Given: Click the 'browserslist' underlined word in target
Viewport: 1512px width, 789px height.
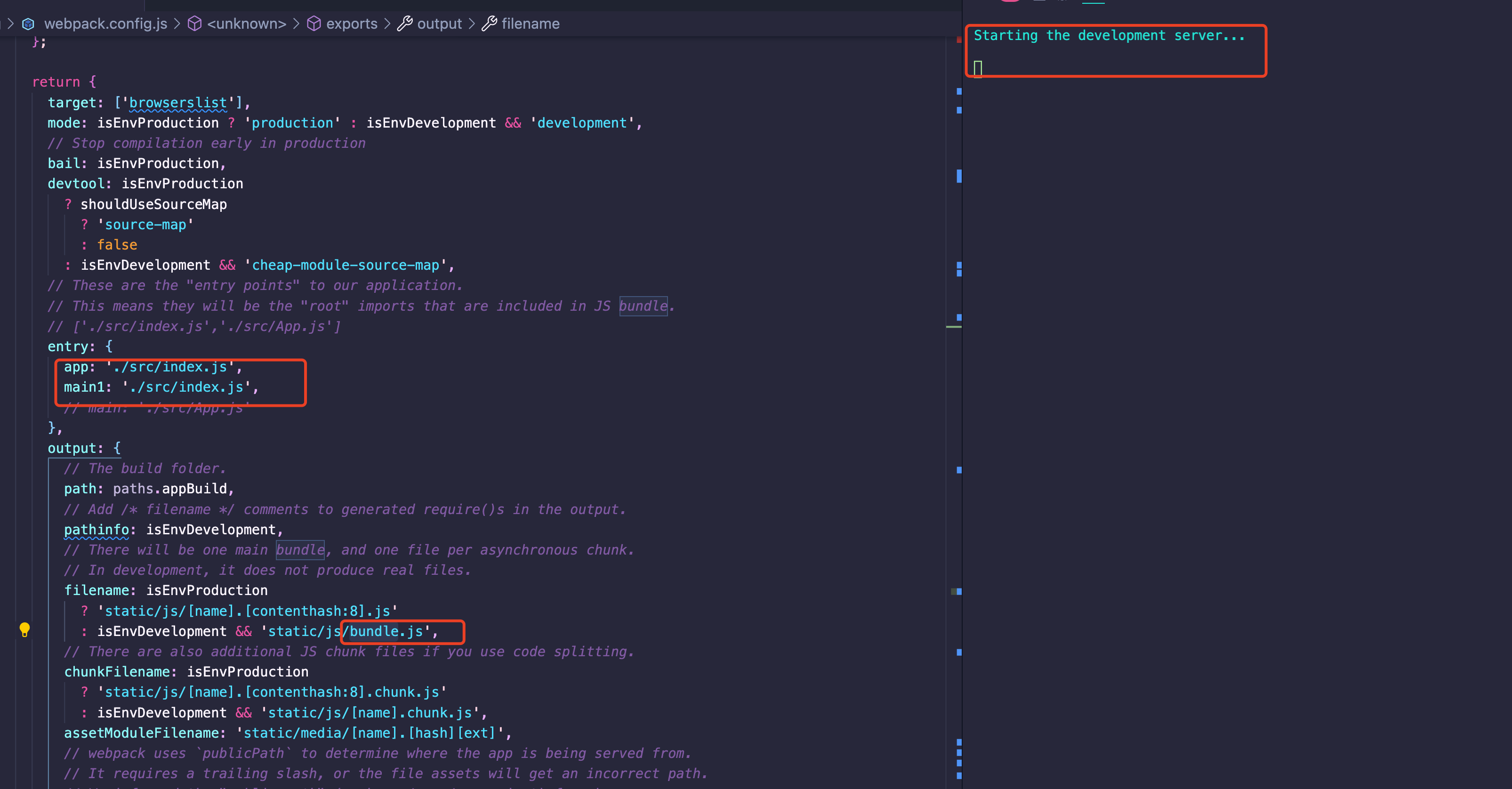Looking at the screenshot, I should click(178, 103).
